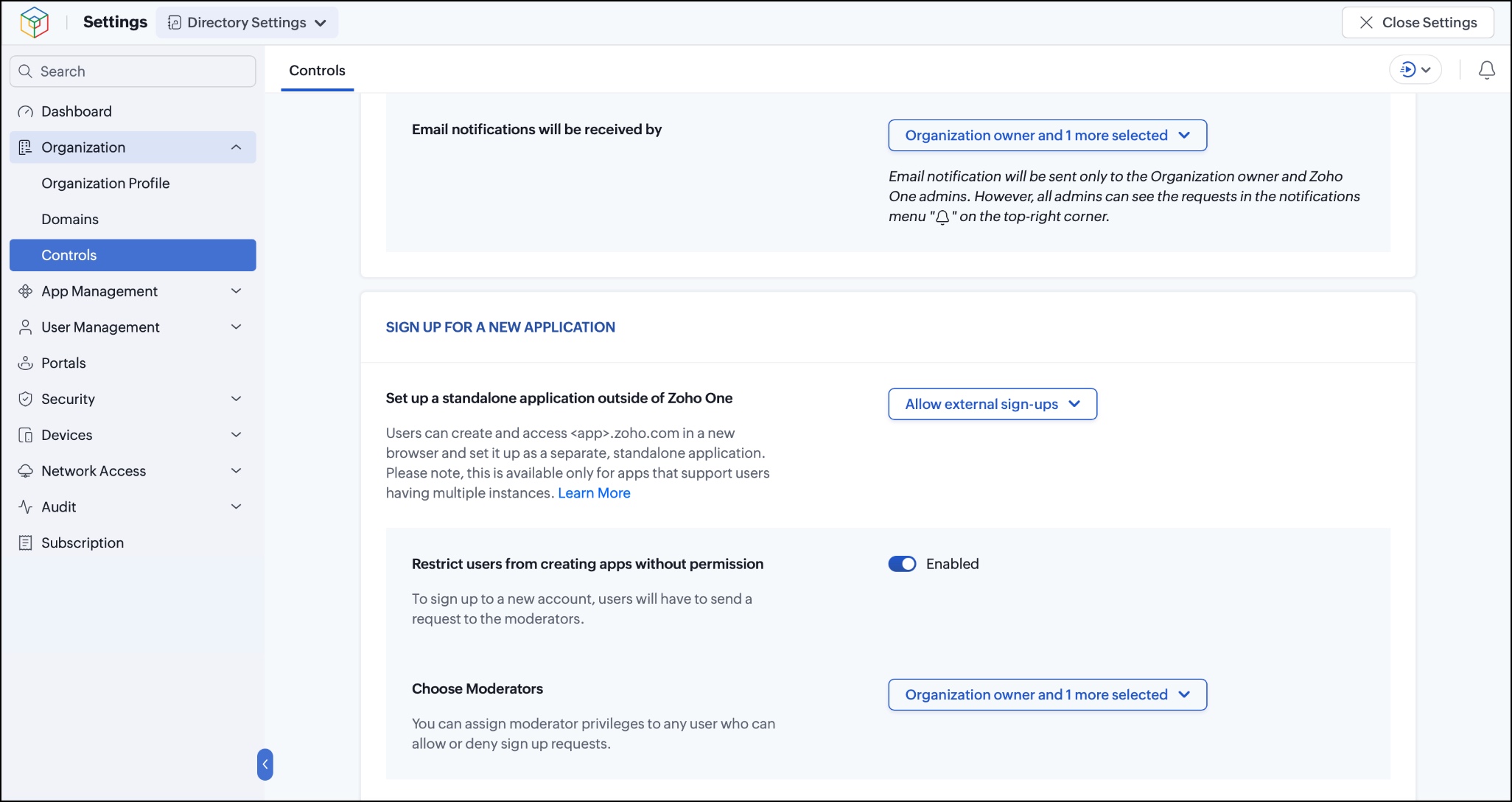This screenshot has height=802, width=1512.
Task: Open the Directory Settings dropdown
Action: click(x=247, y=22)
